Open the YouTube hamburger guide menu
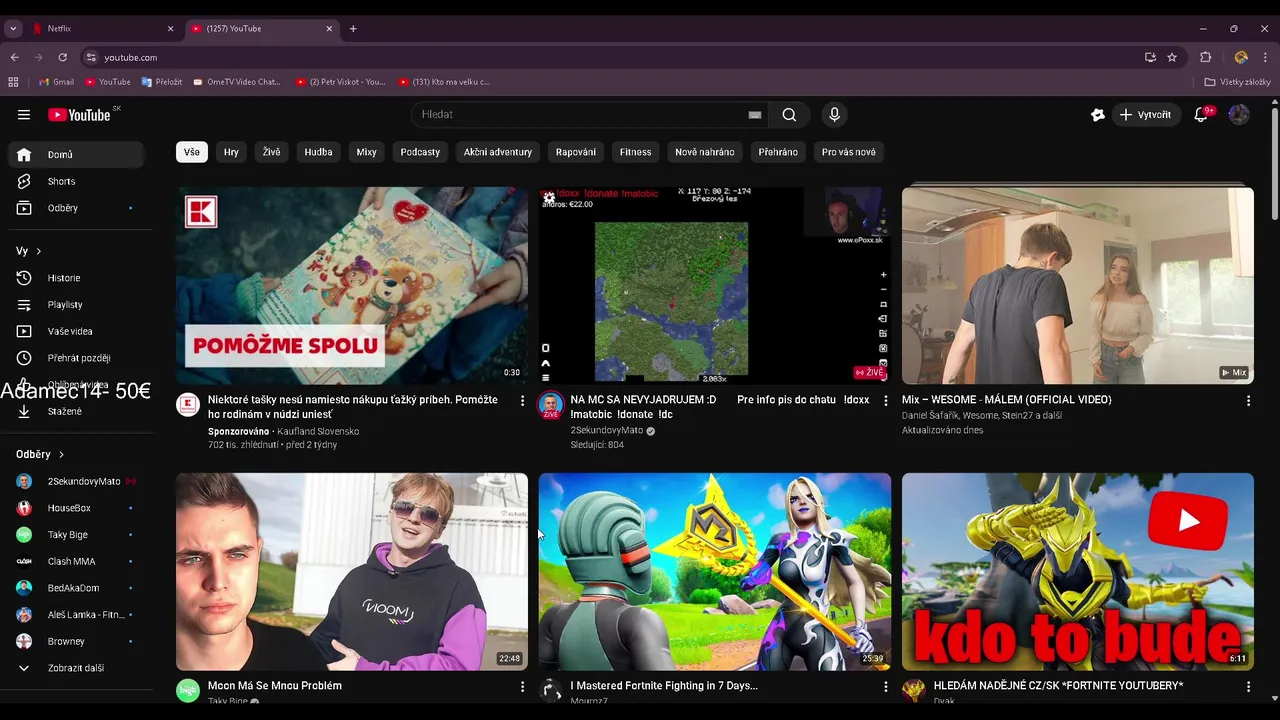Image resolution: width=1280 pixels, height=720 pixels. pyautogui.click(x=24, y=115)
